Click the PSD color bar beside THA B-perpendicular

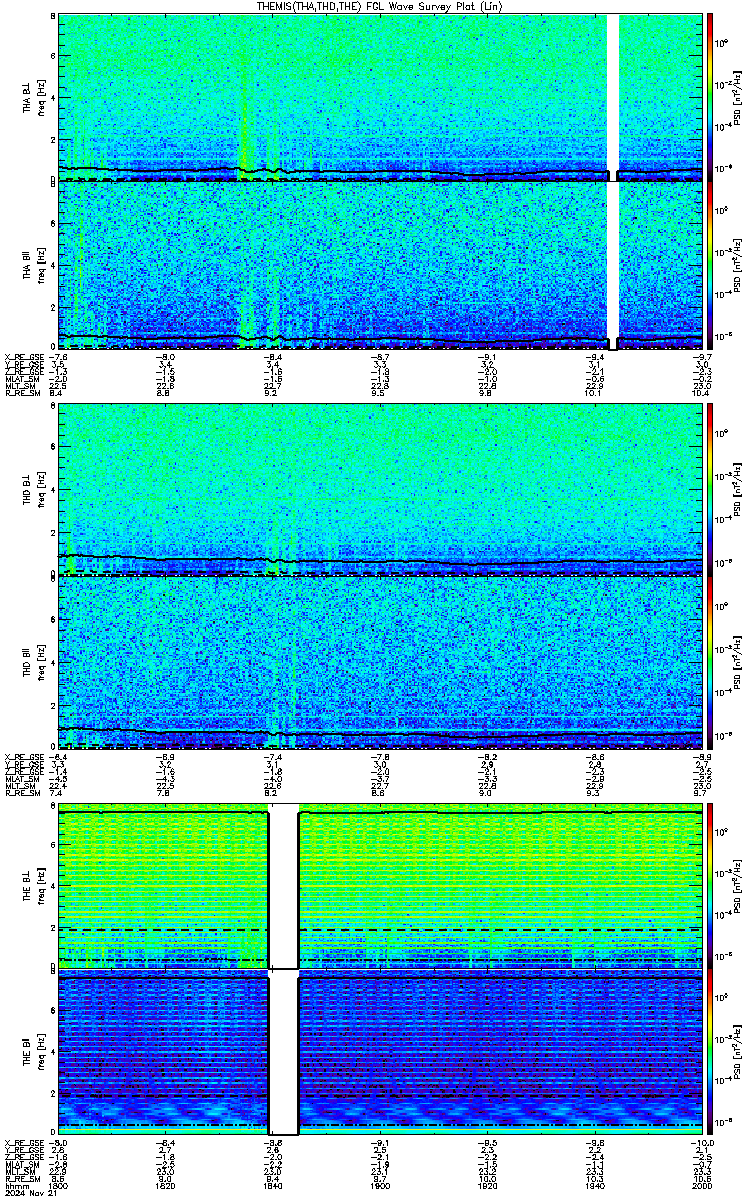(710, 96)
